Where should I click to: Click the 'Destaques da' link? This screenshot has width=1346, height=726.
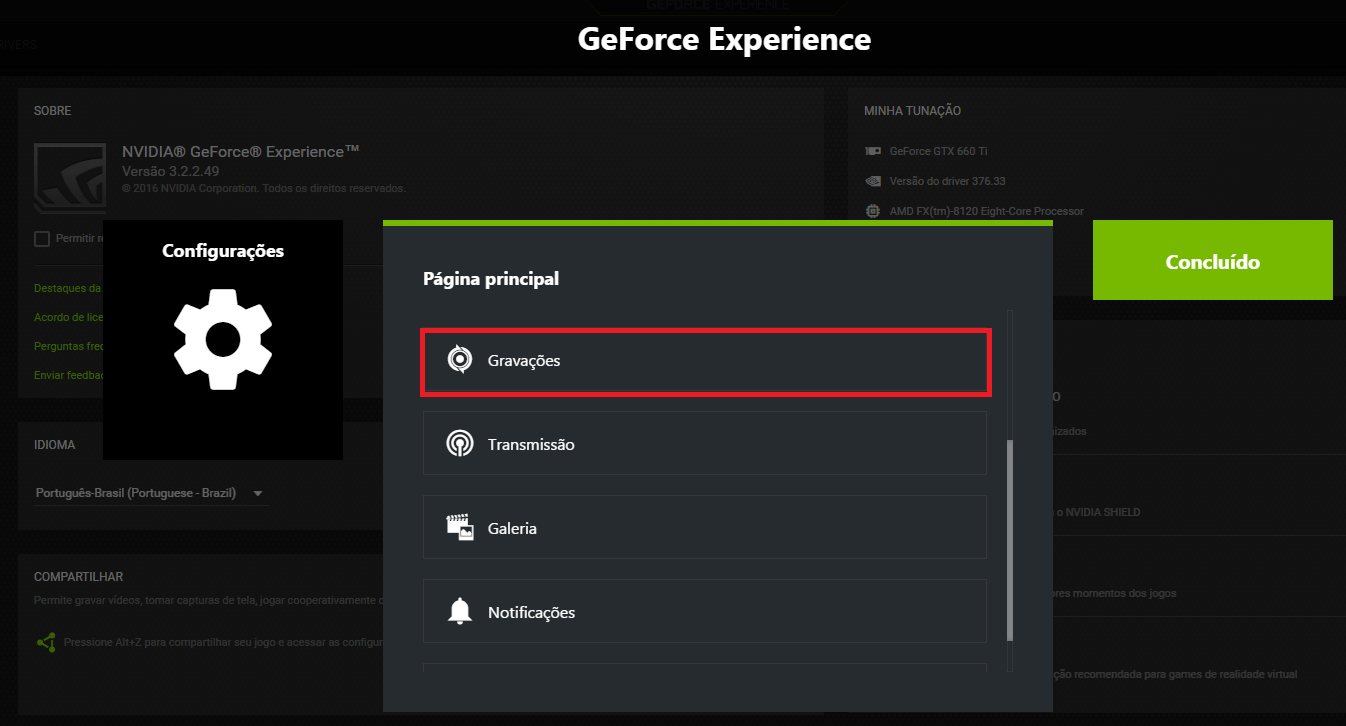(x=68, y=288)
